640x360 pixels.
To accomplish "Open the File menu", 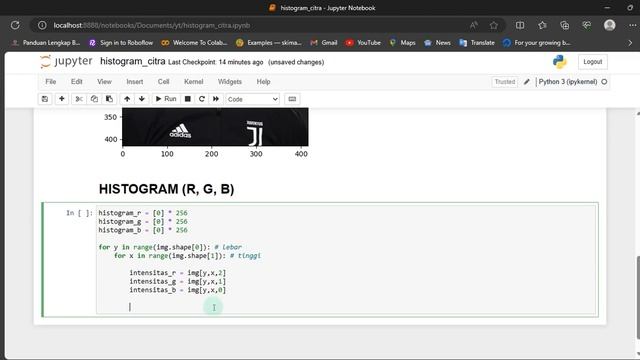I will 51,82.
